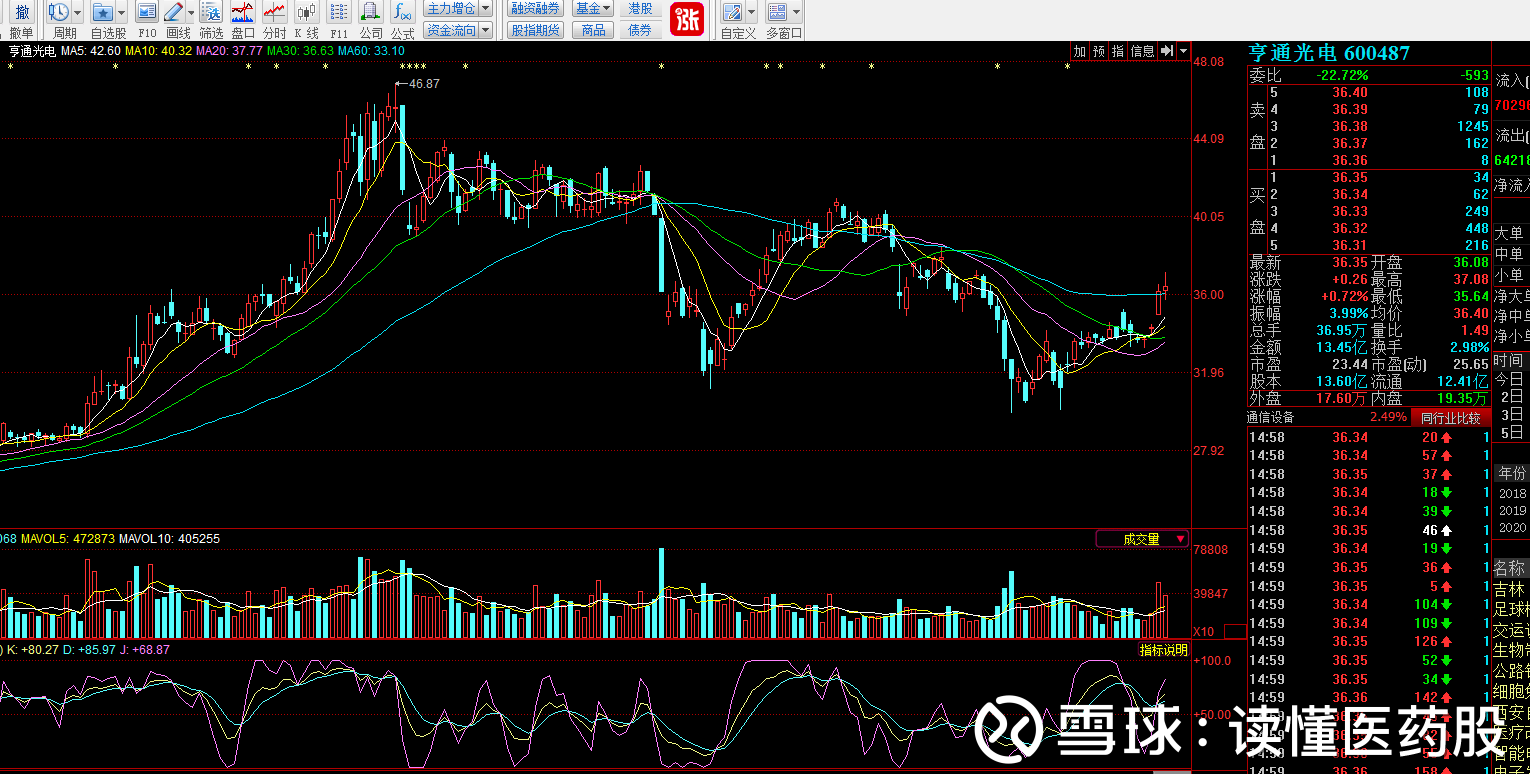
Task: Select the 画线 drawing pencil tool
Action: 173,12
